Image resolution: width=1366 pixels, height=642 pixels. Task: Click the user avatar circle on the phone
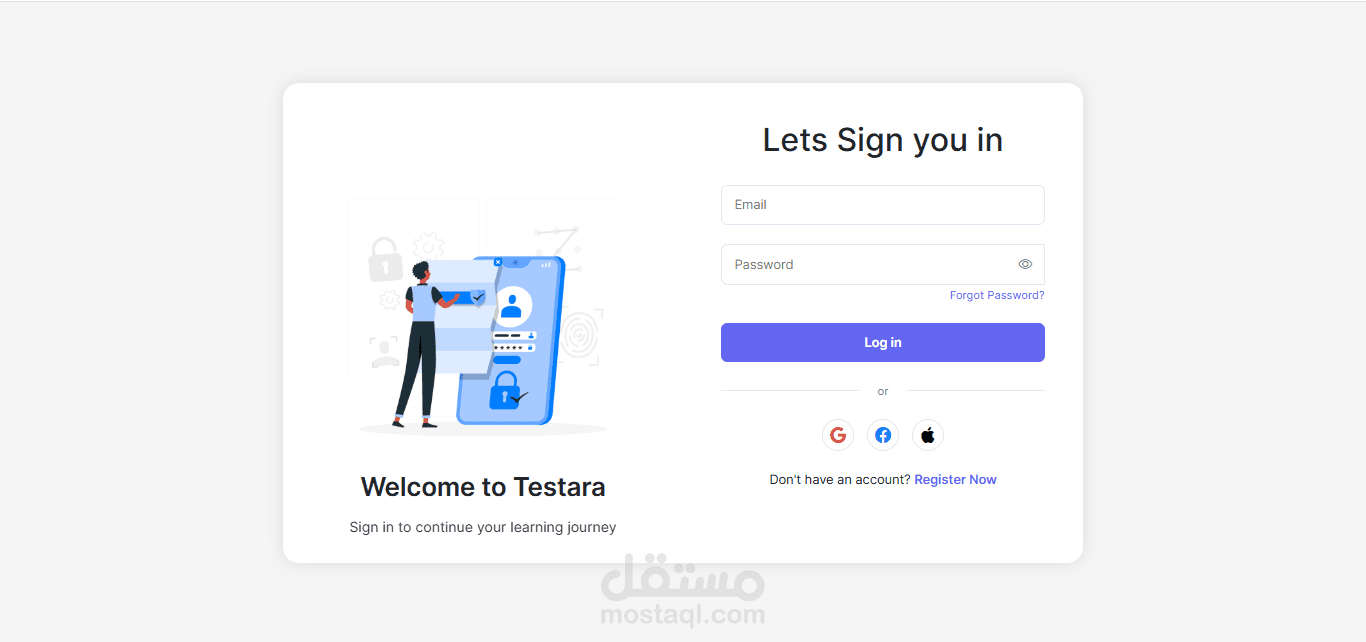(511, 305)
